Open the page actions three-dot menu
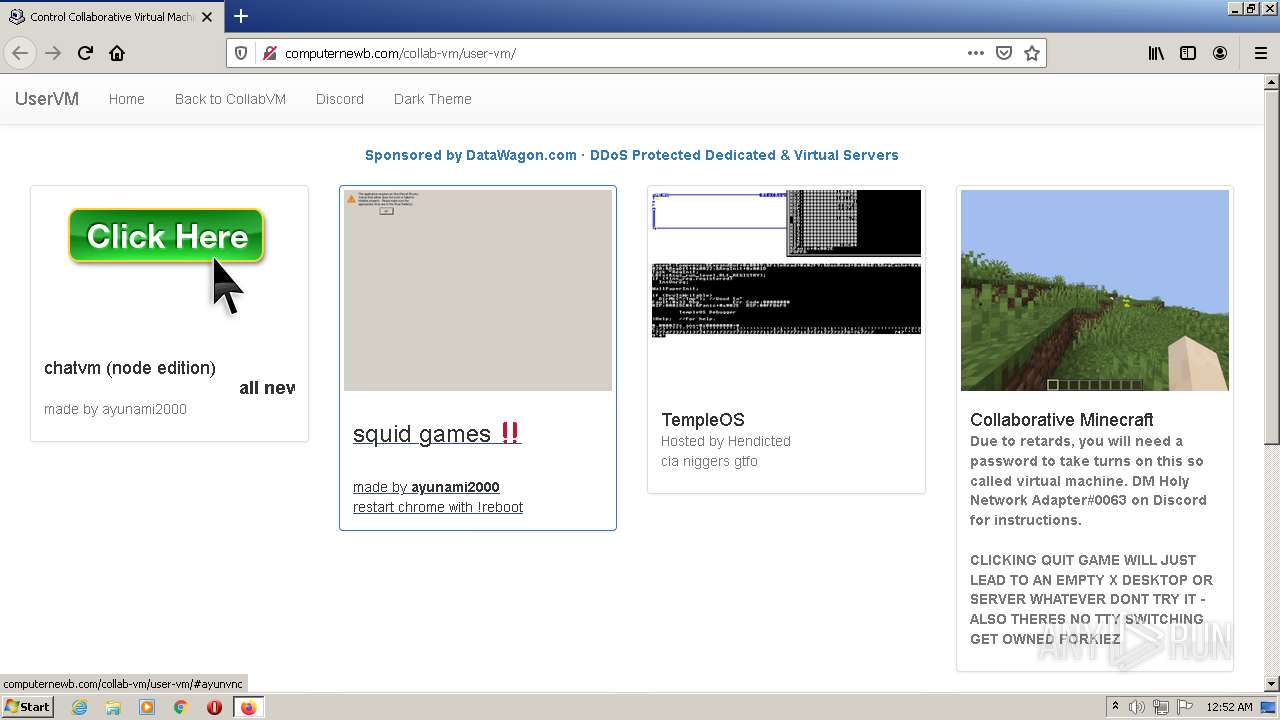1280x720 pixels. [x=975, y=53]
